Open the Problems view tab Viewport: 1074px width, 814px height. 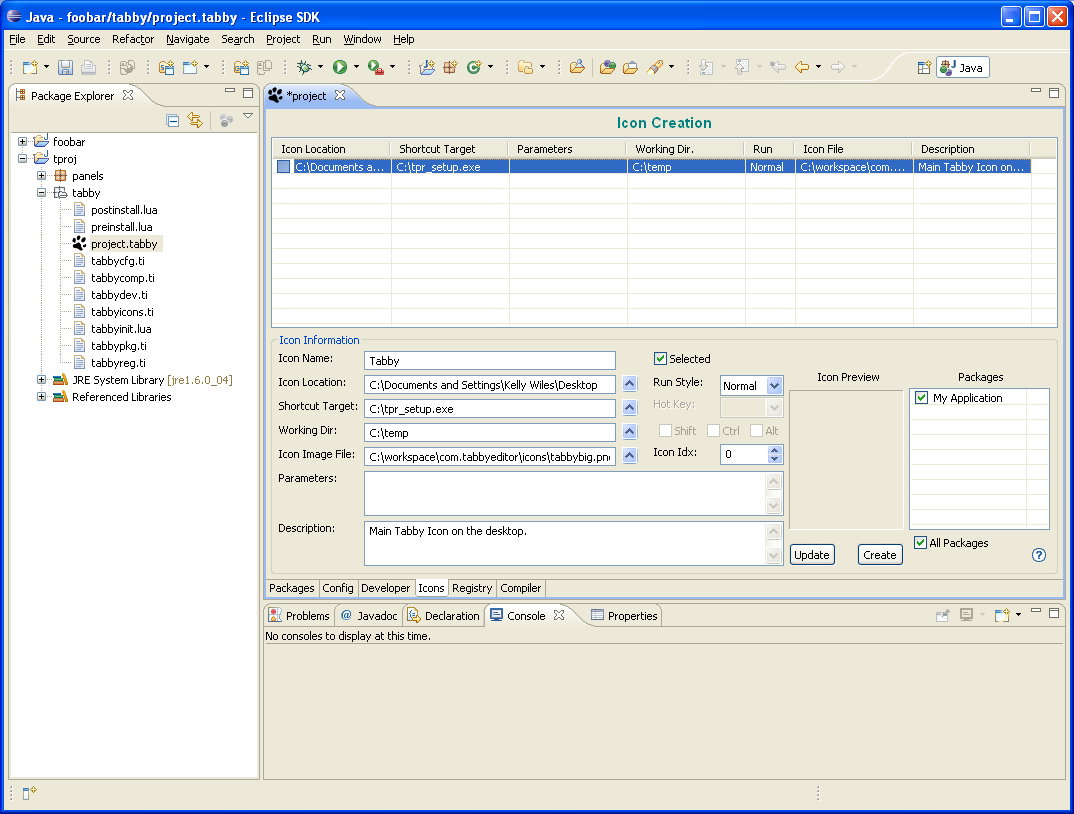tap(299, 615)
